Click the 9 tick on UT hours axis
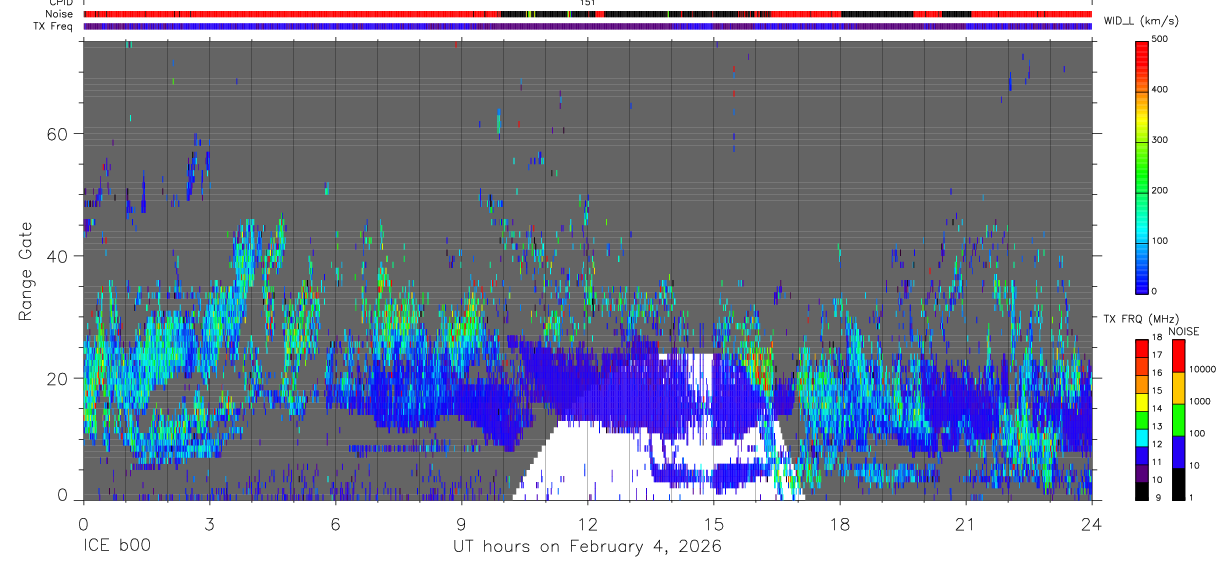 coord(462,523)
